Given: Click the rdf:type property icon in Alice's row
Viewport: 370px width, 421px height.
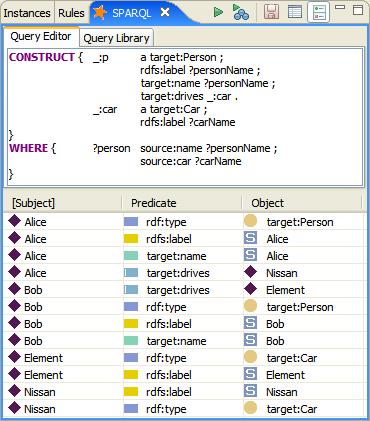Looking at the screenshot, I should point(131,222).
